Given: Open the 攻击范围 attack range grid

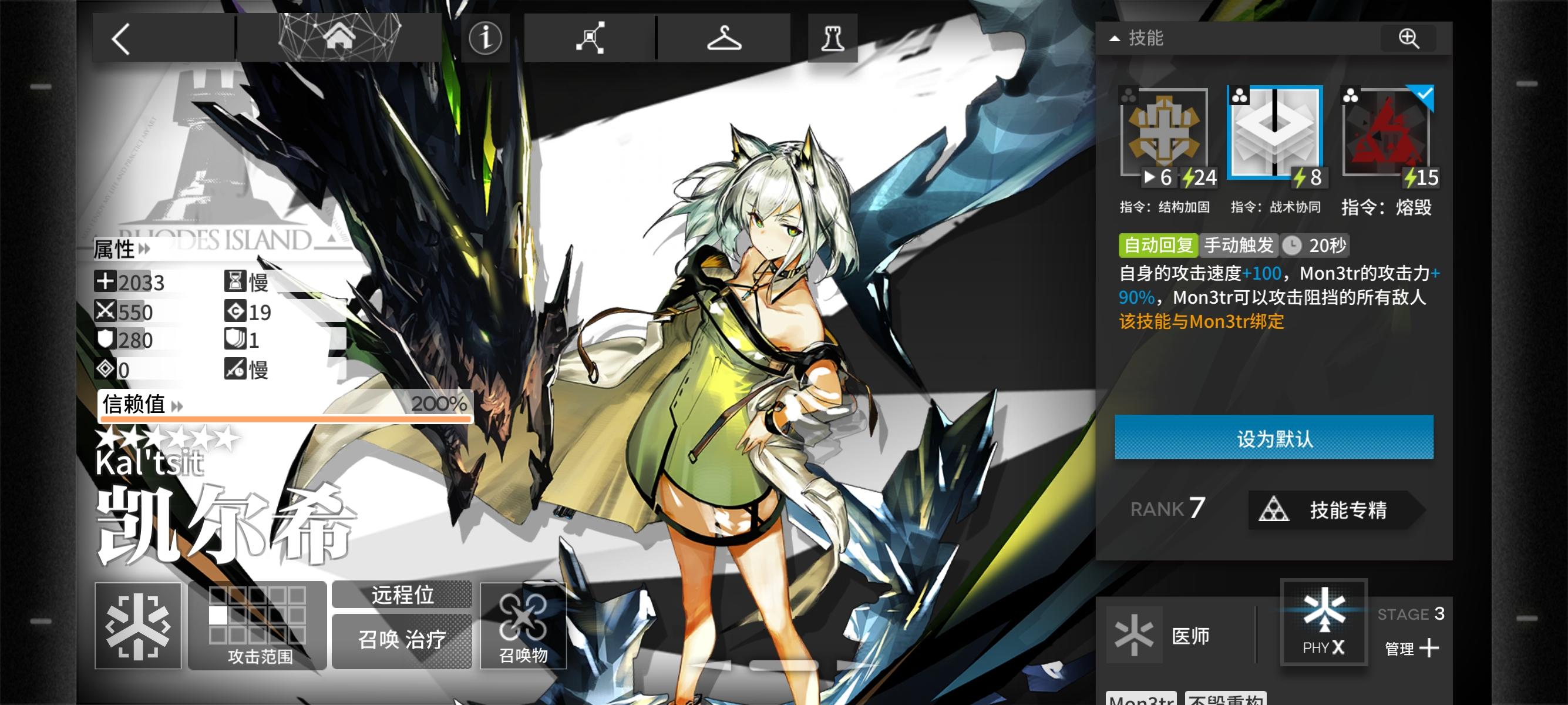Looking at the screenshot, I should [257, 626].
